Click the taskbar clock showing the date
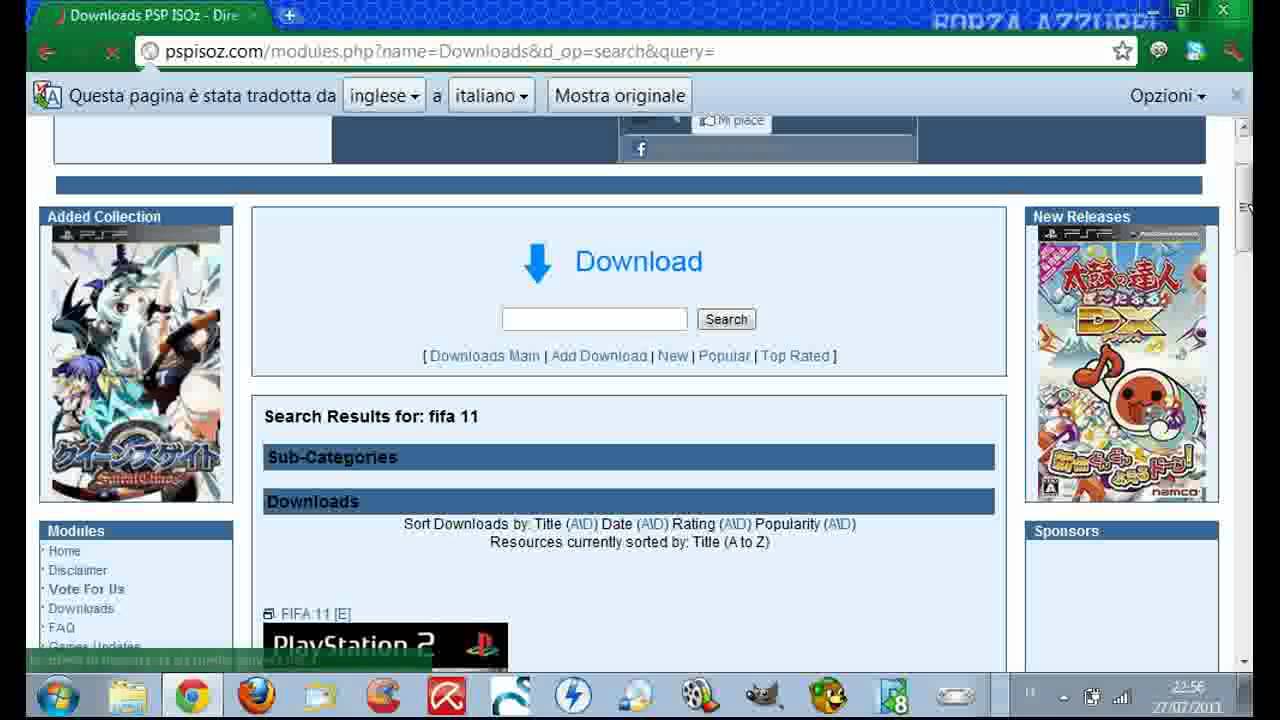Screen dimensions: 1280x720 tap(1188, 697)
